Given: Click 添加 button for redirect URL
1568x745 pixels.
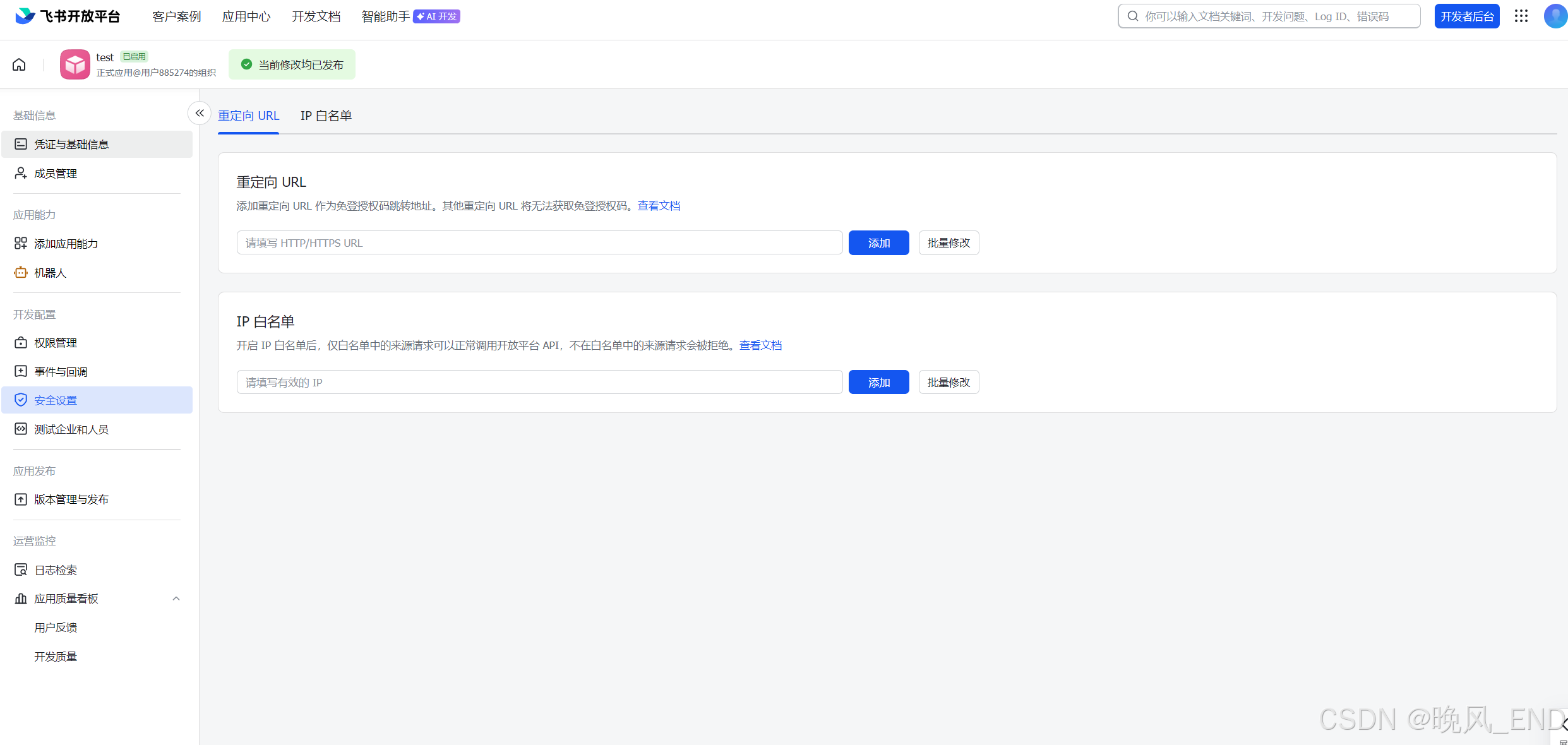Looking at the screenshot, I should pos(878,243).
